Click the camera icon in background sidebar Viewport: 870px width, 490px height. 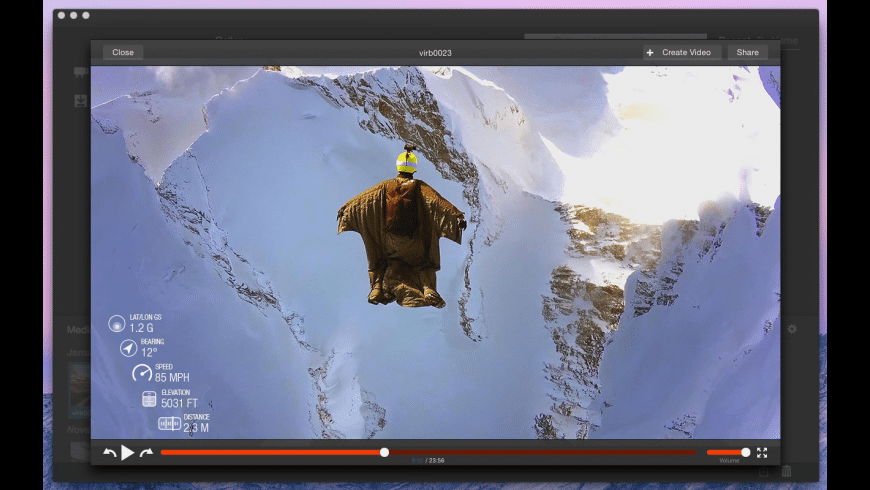coord(80,72)
